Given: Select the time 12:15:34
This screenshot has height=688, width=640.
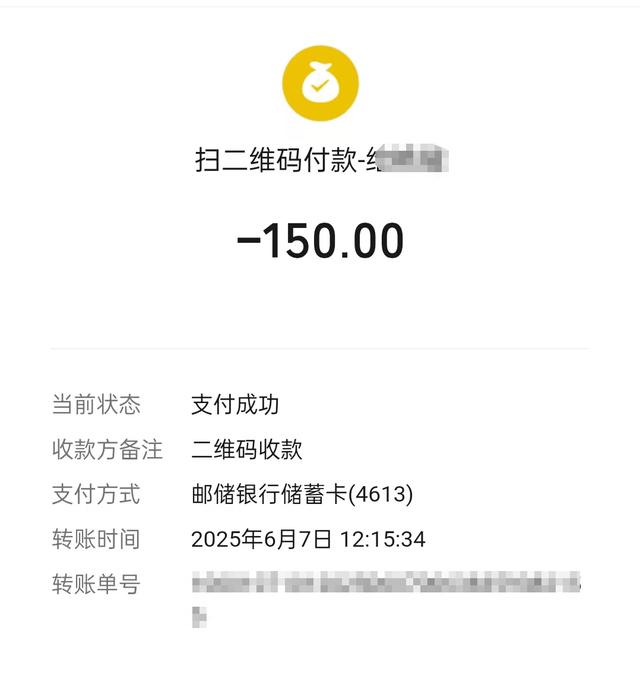Looking at the screenshot, I should 383,540.
